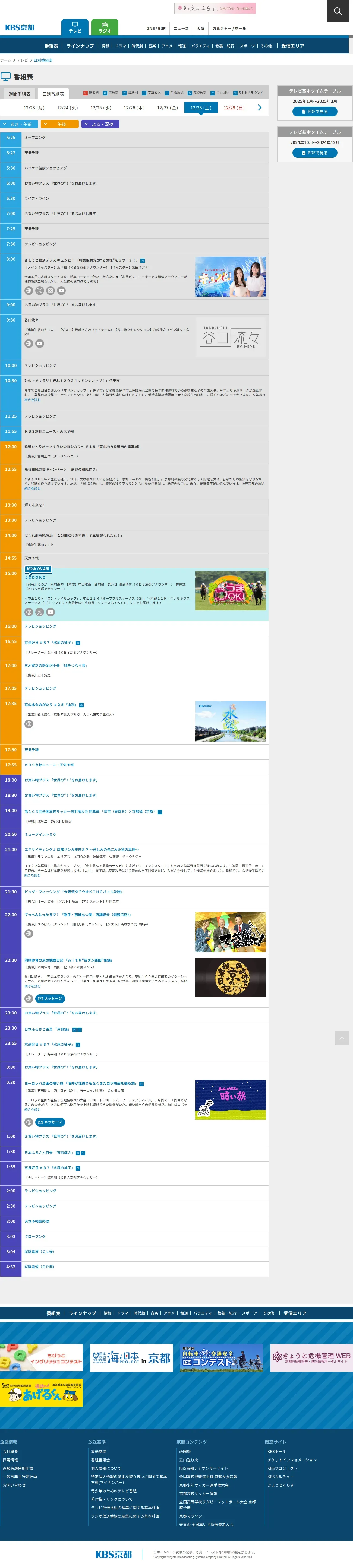
Task: Open the search magnifier icon
Action: tap(337, 11)
